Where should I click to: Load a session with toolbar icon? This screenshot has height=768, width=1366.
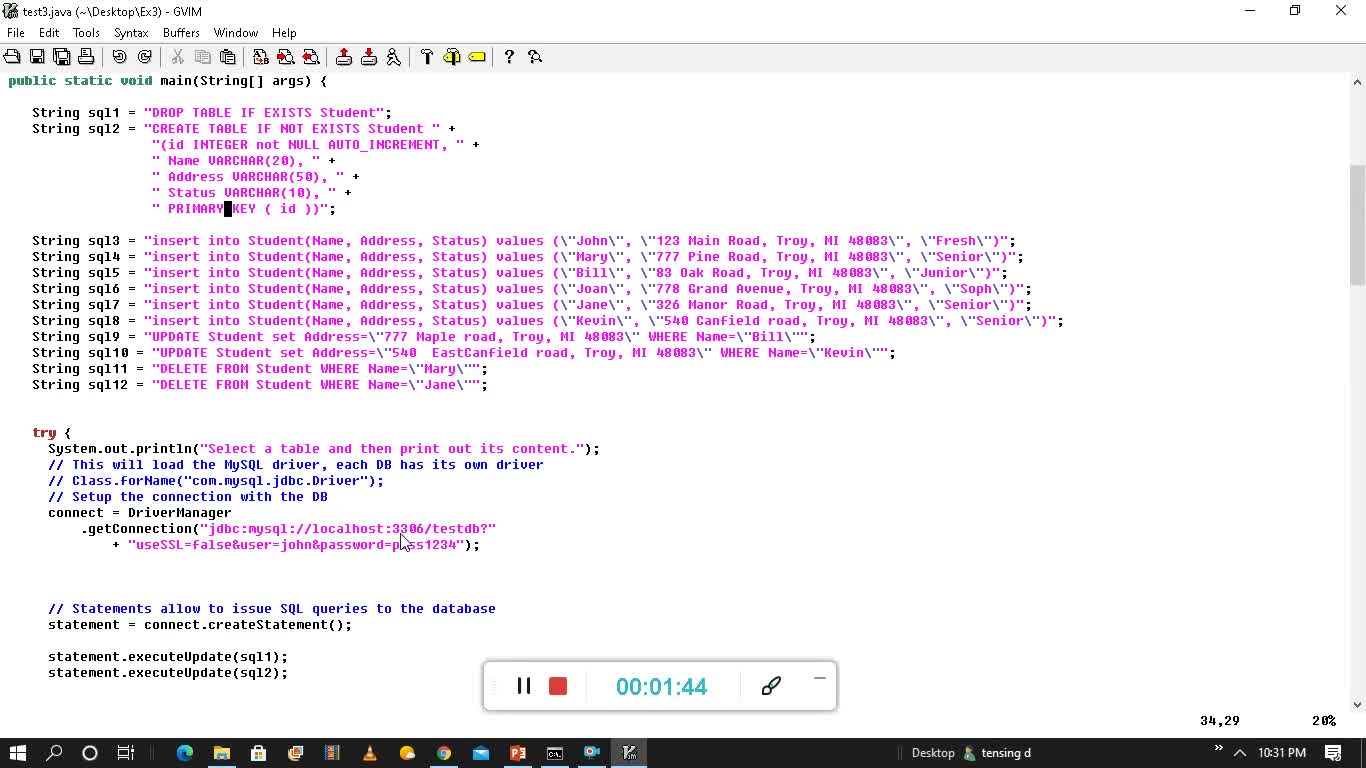coord(344,57)
